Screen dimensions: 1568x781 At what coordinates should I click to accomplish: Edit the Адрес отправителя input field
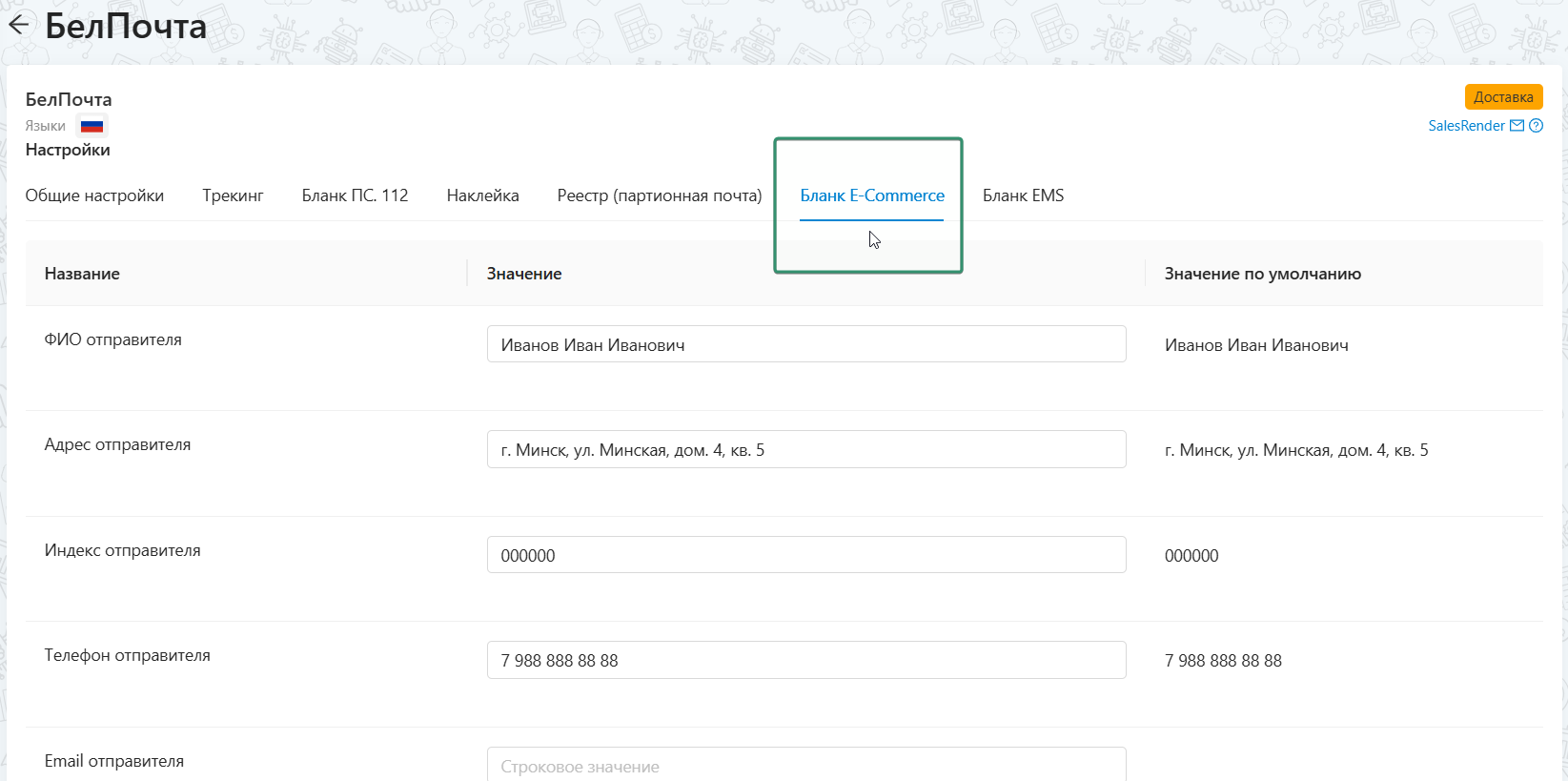pyautogui.click(x=806, y=449)
